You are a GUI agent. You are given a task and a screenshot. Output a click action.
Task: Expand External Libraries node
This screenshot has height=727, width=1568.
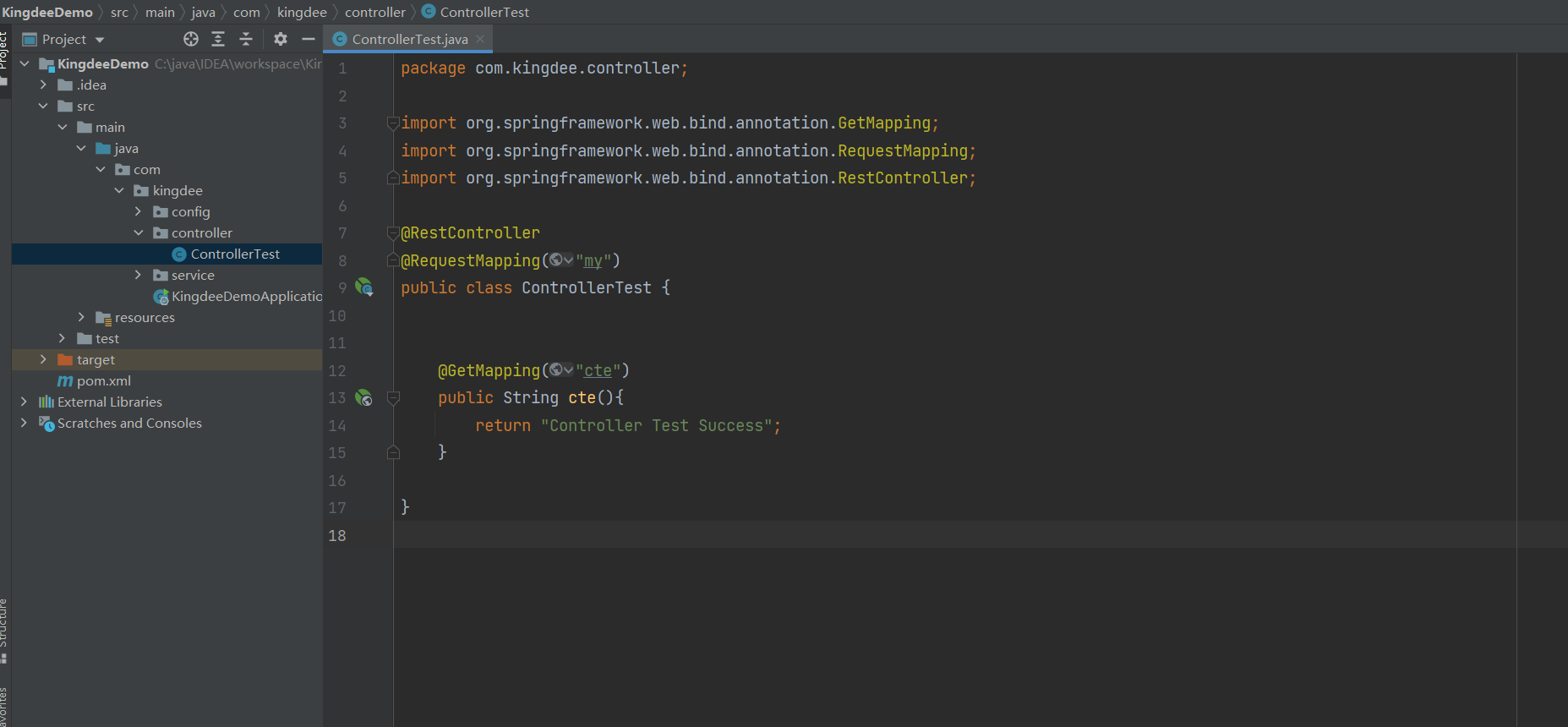24,402
